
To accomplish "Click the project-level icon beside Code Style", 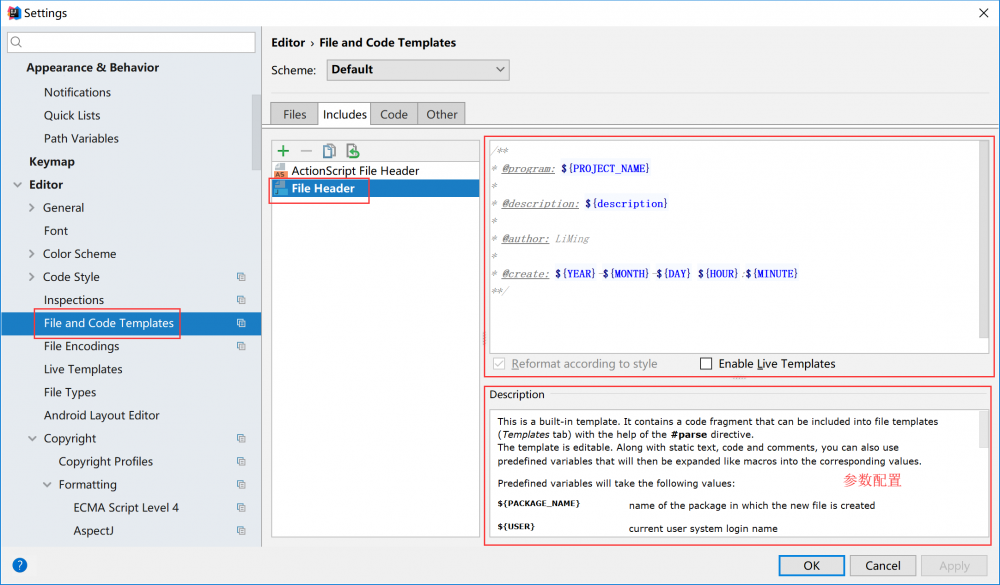I will coord(241,277).
